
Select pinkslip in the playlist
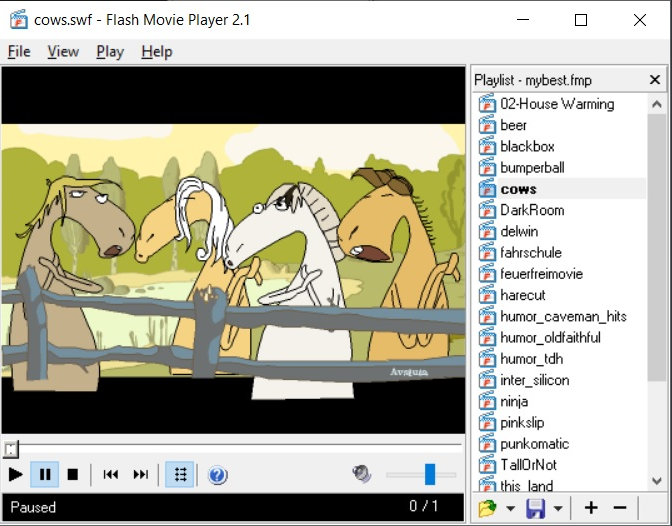tap(522, 423)
